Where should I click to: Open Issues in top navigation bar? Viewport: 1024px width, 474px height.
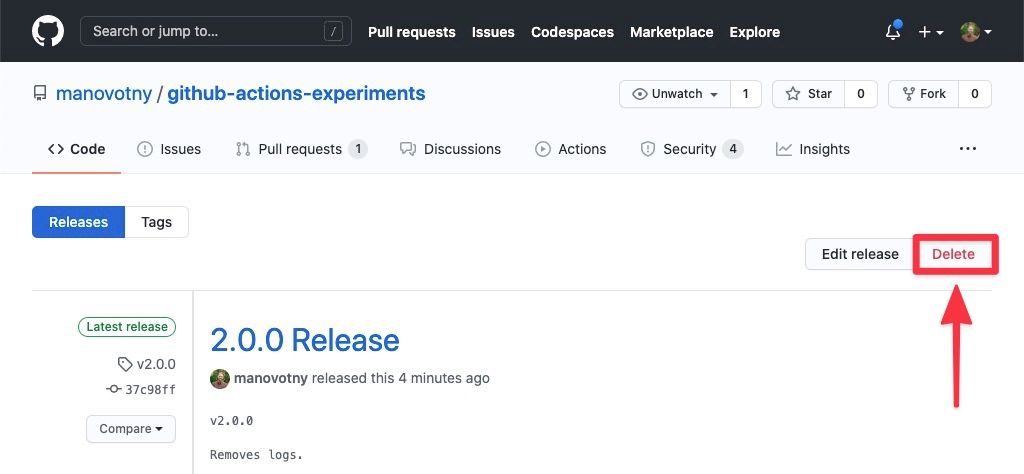pos(493,32)
